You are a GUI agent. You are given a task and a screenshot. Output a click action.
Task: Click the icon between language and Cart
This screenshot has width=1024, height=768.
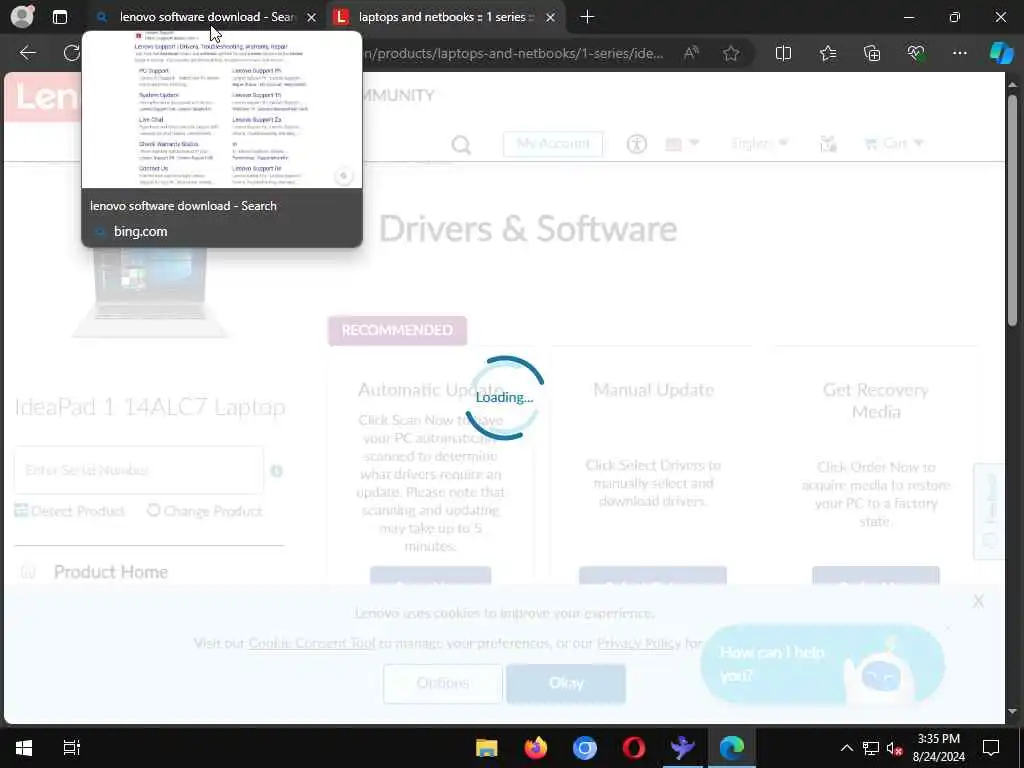[x=828, y=144]
